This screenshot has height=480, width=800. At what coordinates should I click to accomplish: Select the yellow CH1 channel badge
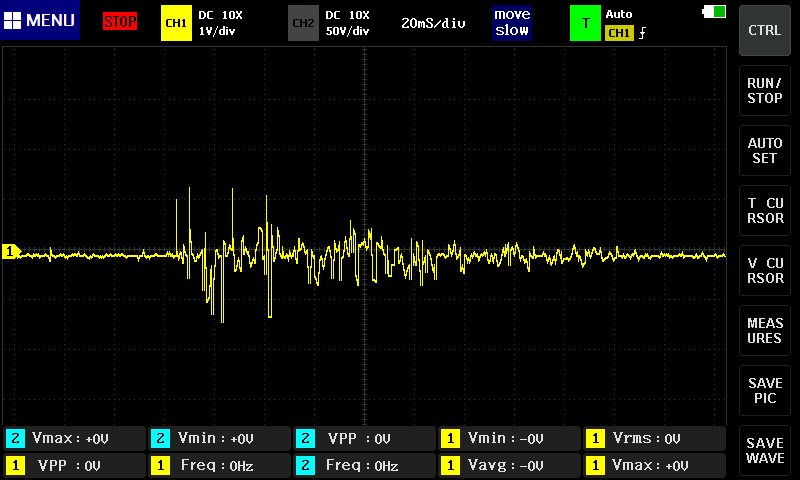coord(175,22)
